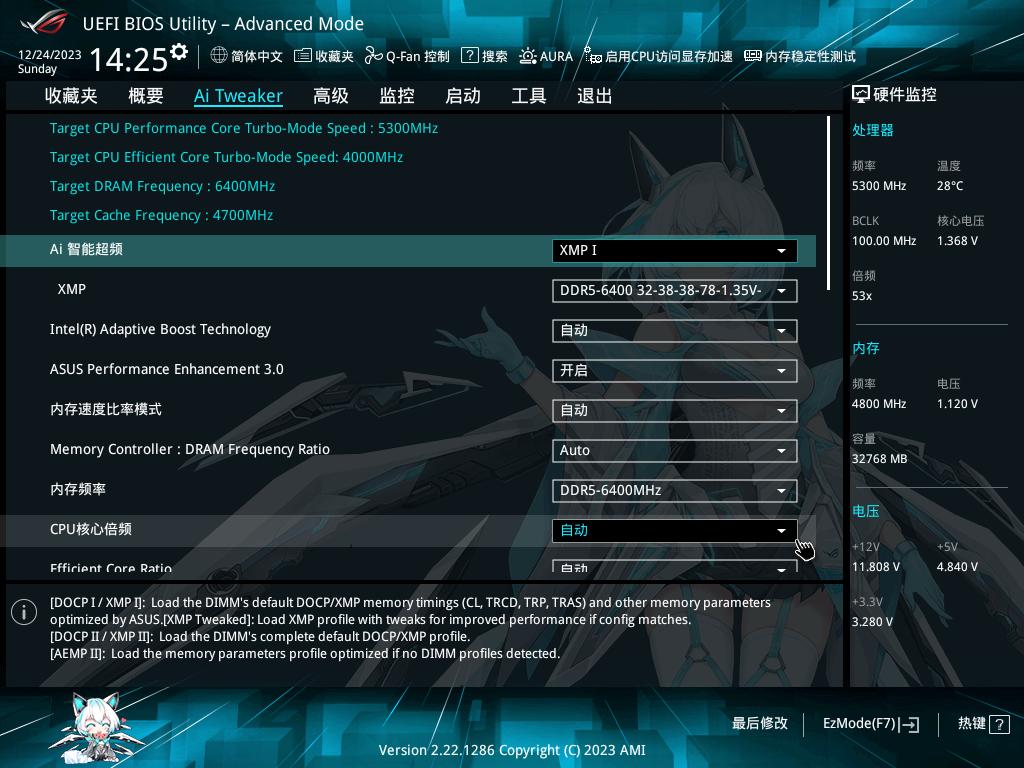Expand the Efficient Core Ratio dropdown
The image size is (1024, 768).
point(675,567)
